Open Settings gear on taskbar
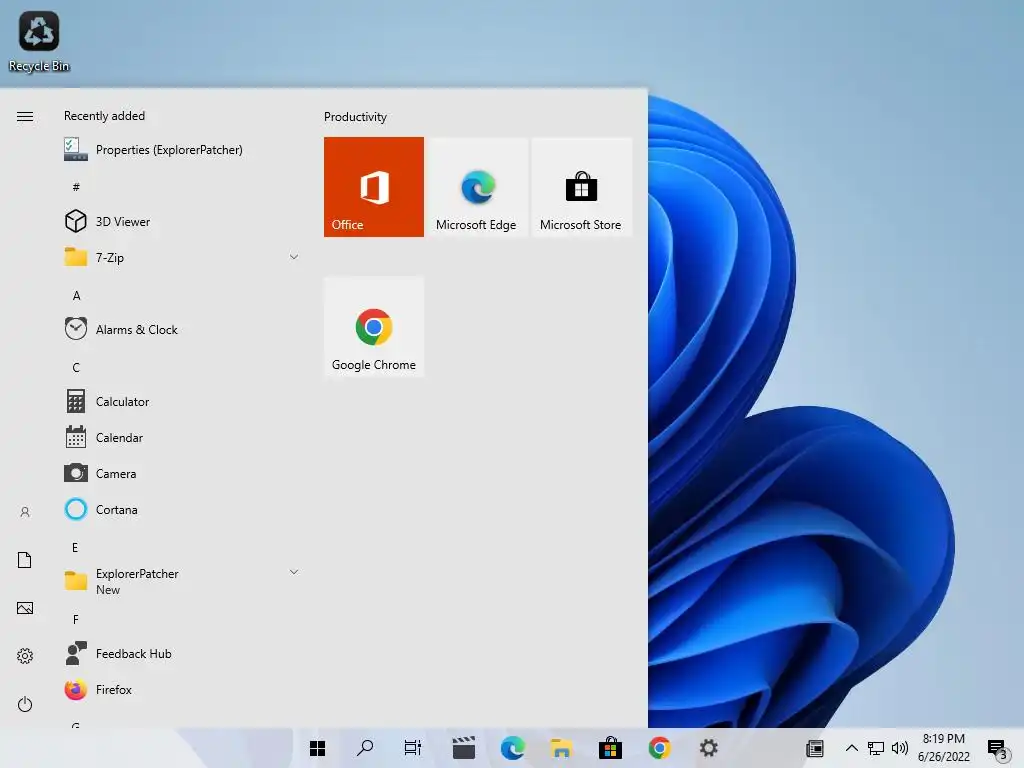The height and width of the screenshot is (768, 1024). (709, 748)
